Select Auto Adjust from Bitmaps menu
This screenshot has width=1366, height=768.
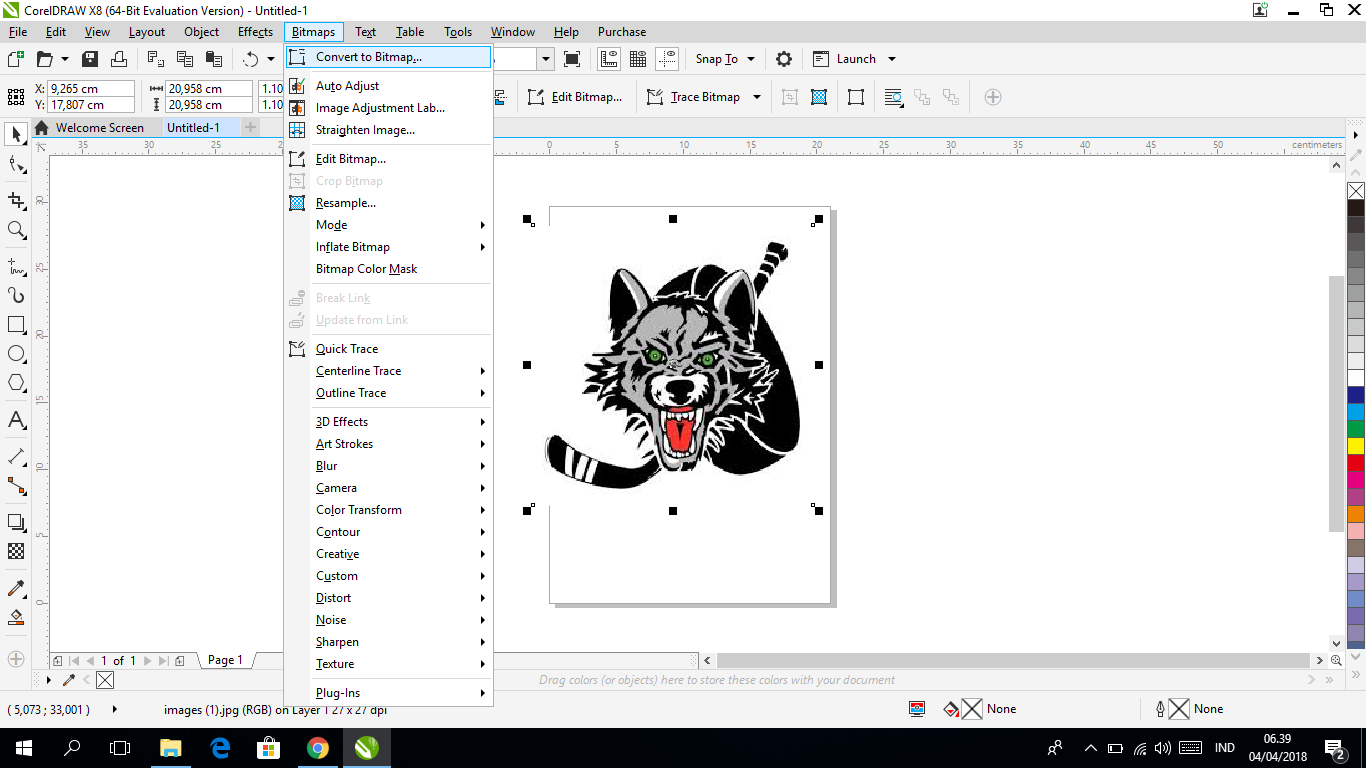[389, 86]
